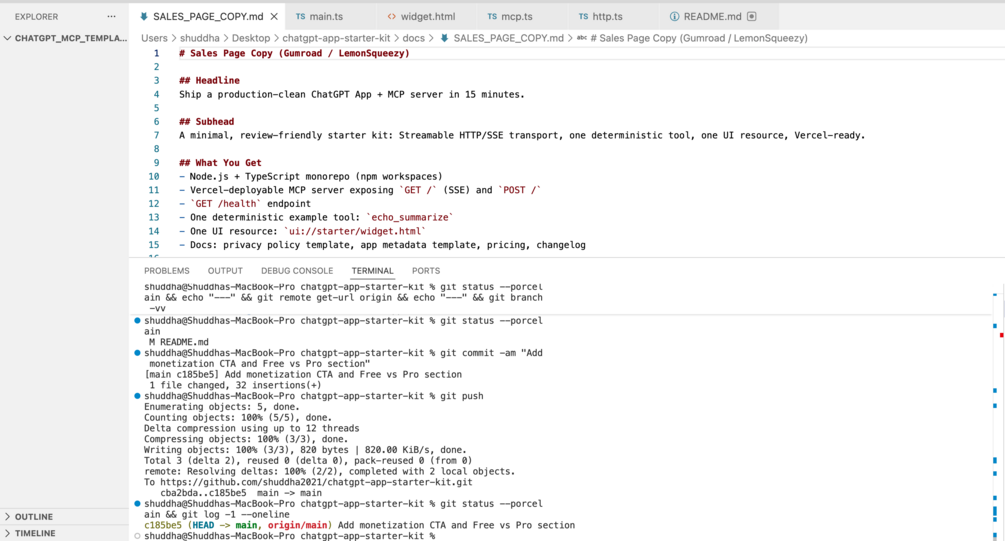
Task: Click the 'c185be5' commit hash on last log line
Action: 163,525
